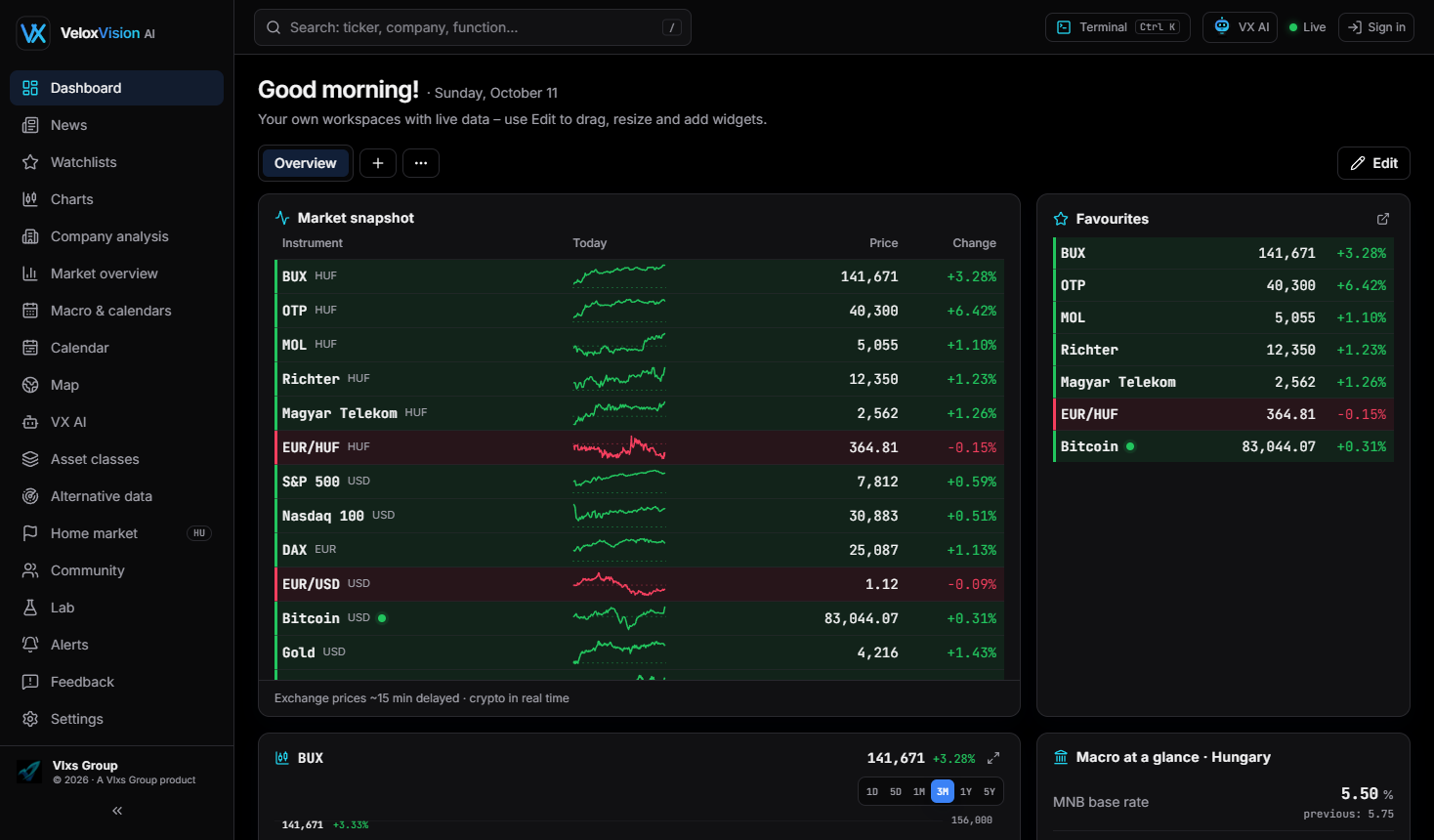This screenshot has width=1434, height=840.
Task: Select OTP in the Favourites list
Action: [x=1223, y=285]
